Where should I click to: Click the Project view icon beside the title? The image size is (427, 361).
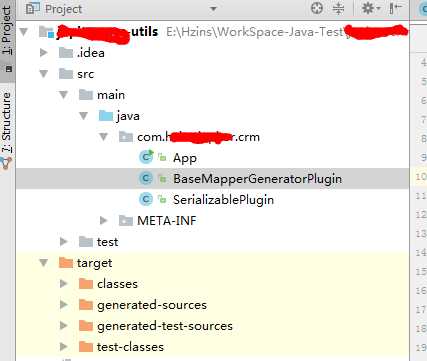click(x=33, y=8)
